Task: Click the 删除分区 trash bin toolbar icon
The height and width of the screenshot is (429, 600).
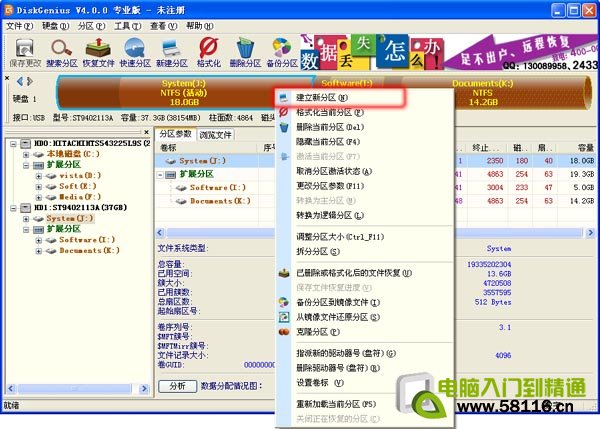Action: pos(245,52)
